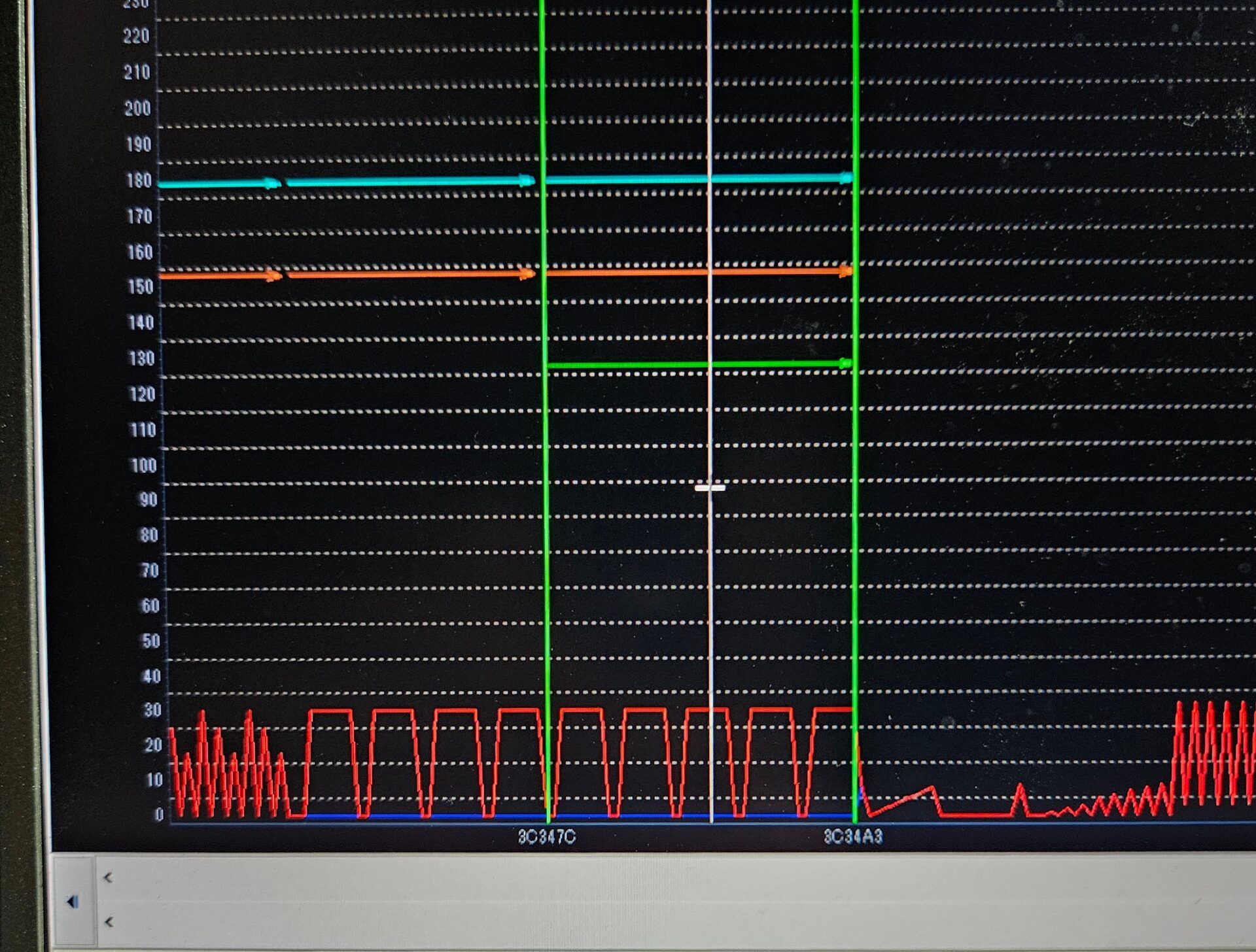Viewport: 1256px width, 952px height.
Task: Click the first cyan segment's arrowhead
Action: coord(273,183)
